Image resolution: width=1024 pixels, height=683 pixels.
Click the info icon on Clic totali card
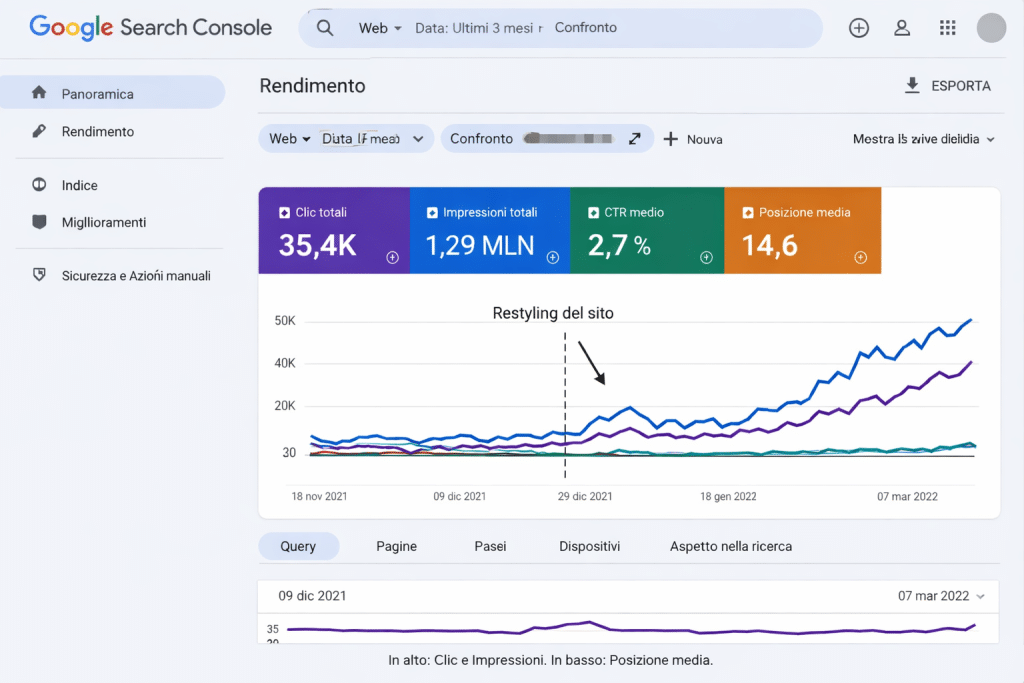pos(392,257)
